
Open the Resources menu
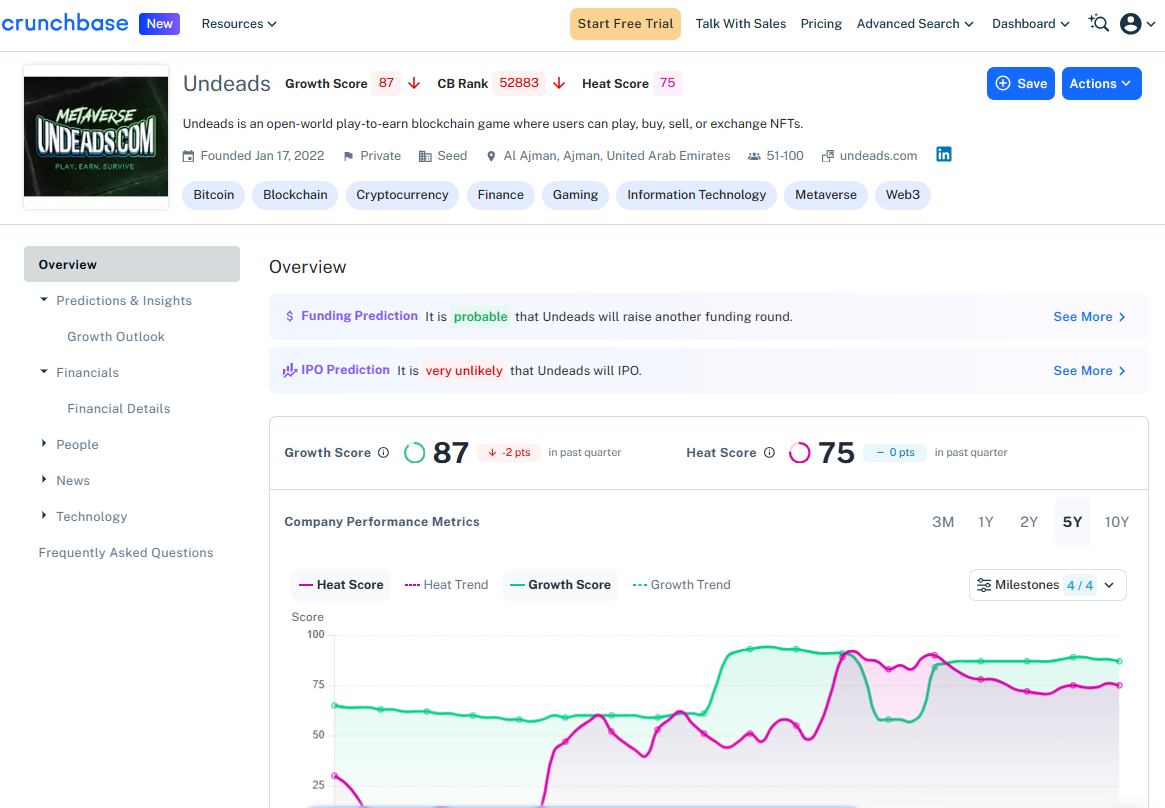pyautogui.click(x=239, y=24)
